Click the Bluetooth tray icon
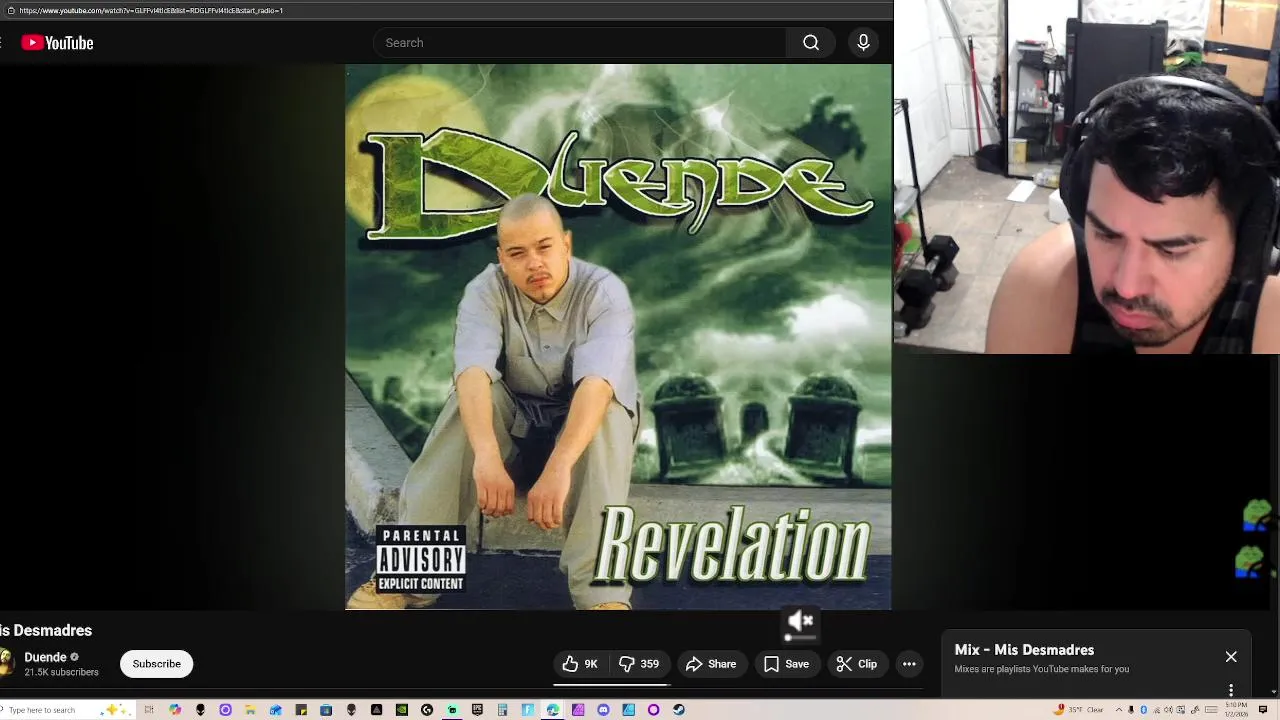The image size is (1280, 720). click(1143, 710)
